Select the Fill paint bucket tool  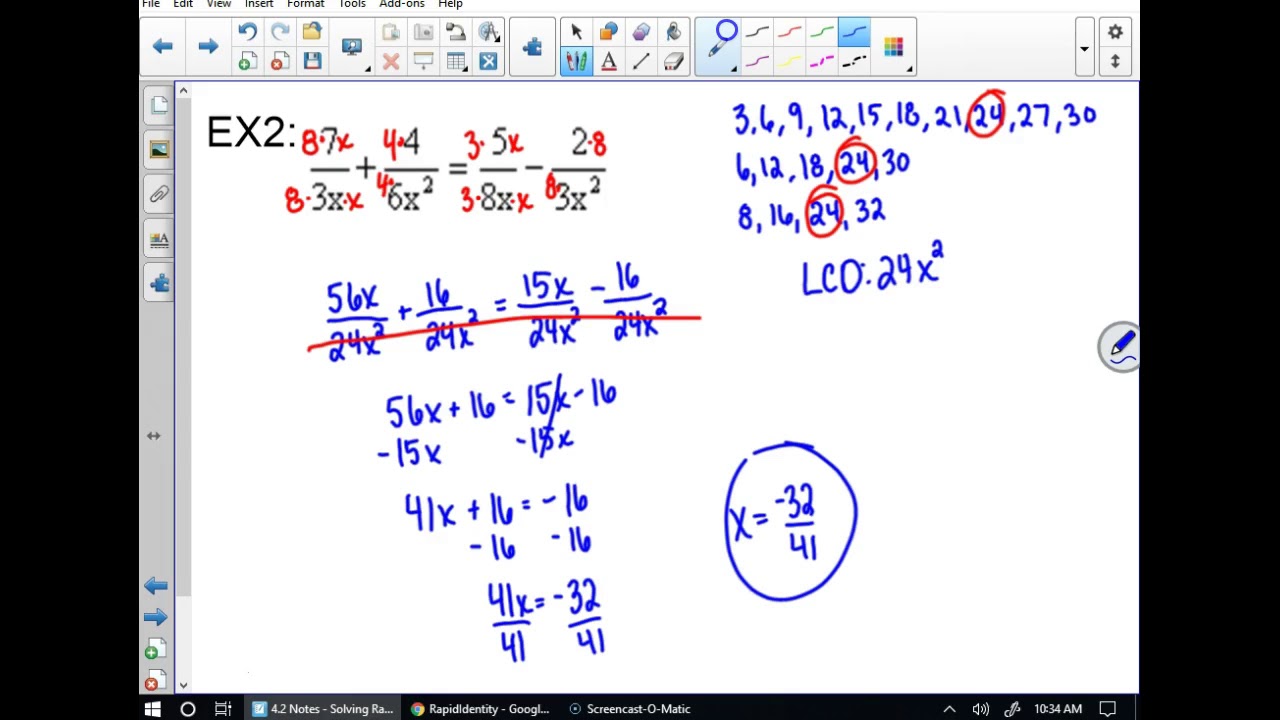click(x=673, y=32)
